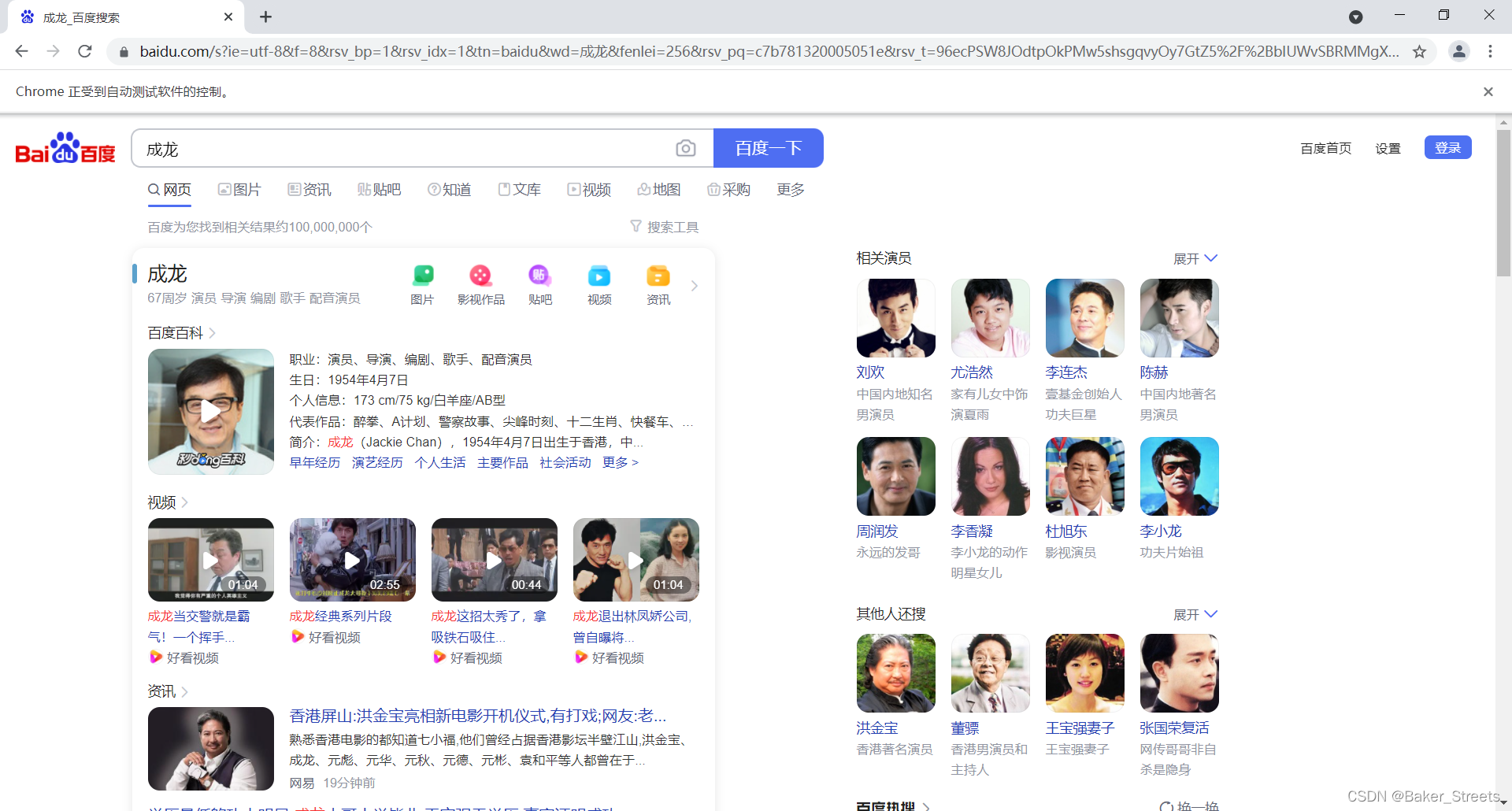Image resolution: width=1512 pixels, height=811 pixels.
Task: Open the 图片 shortcut icon in 成龙 card
Action: (423, 276)
